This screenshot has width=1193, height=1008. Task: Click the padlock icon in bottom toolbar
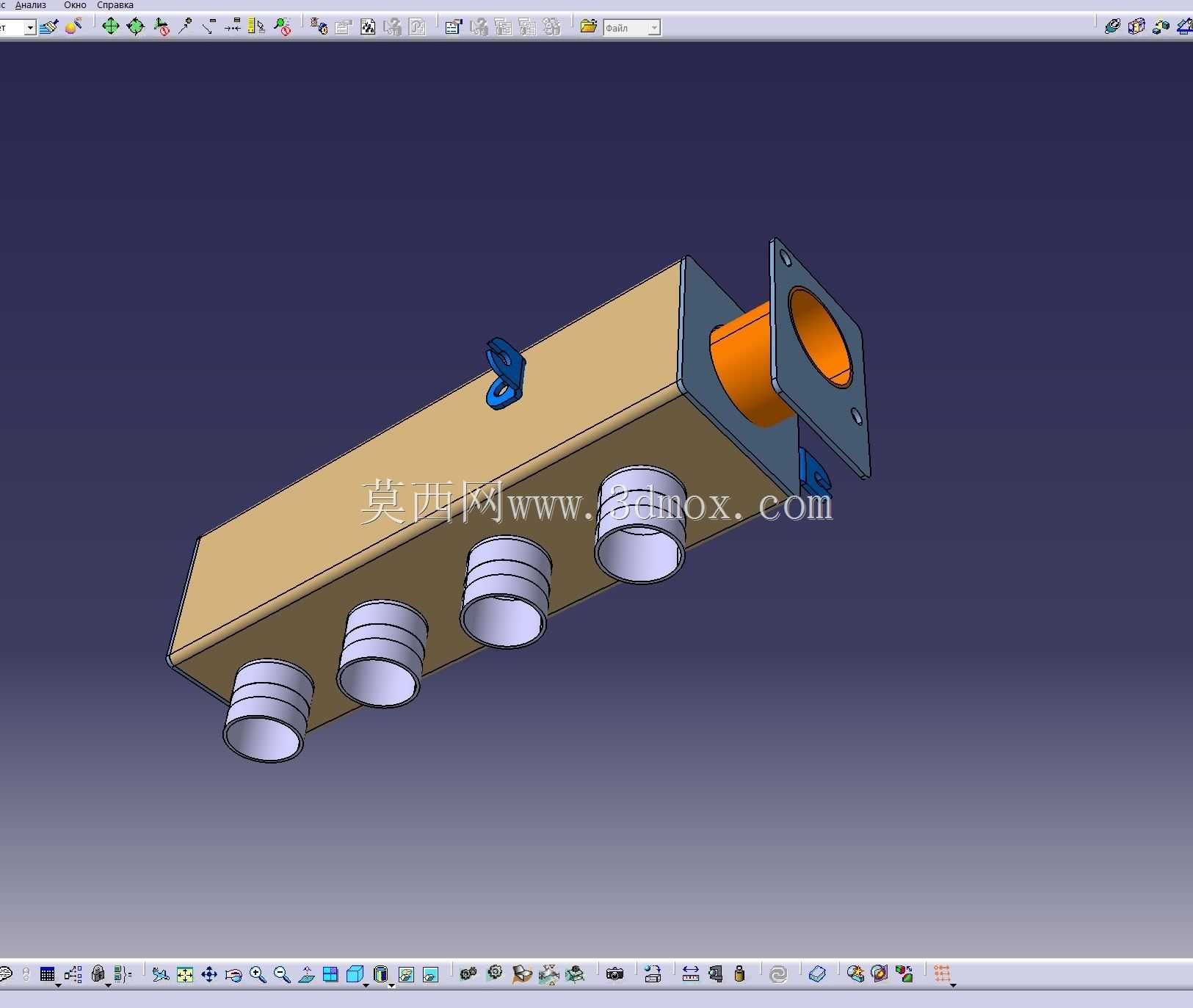pyautogui.click(x=98, y=974)
